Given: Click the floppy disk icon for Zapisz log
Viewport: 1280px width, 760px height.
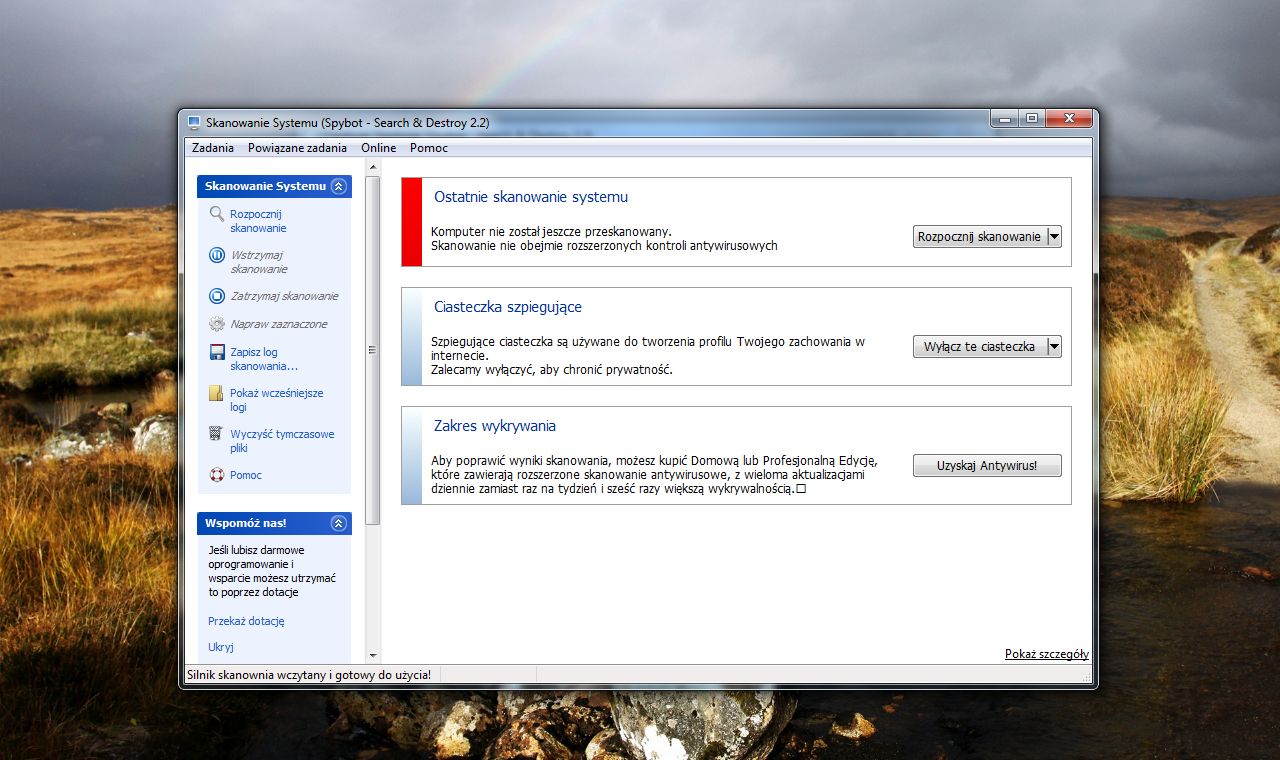Looking at the screenshot, I should click(x=217, y=352).
